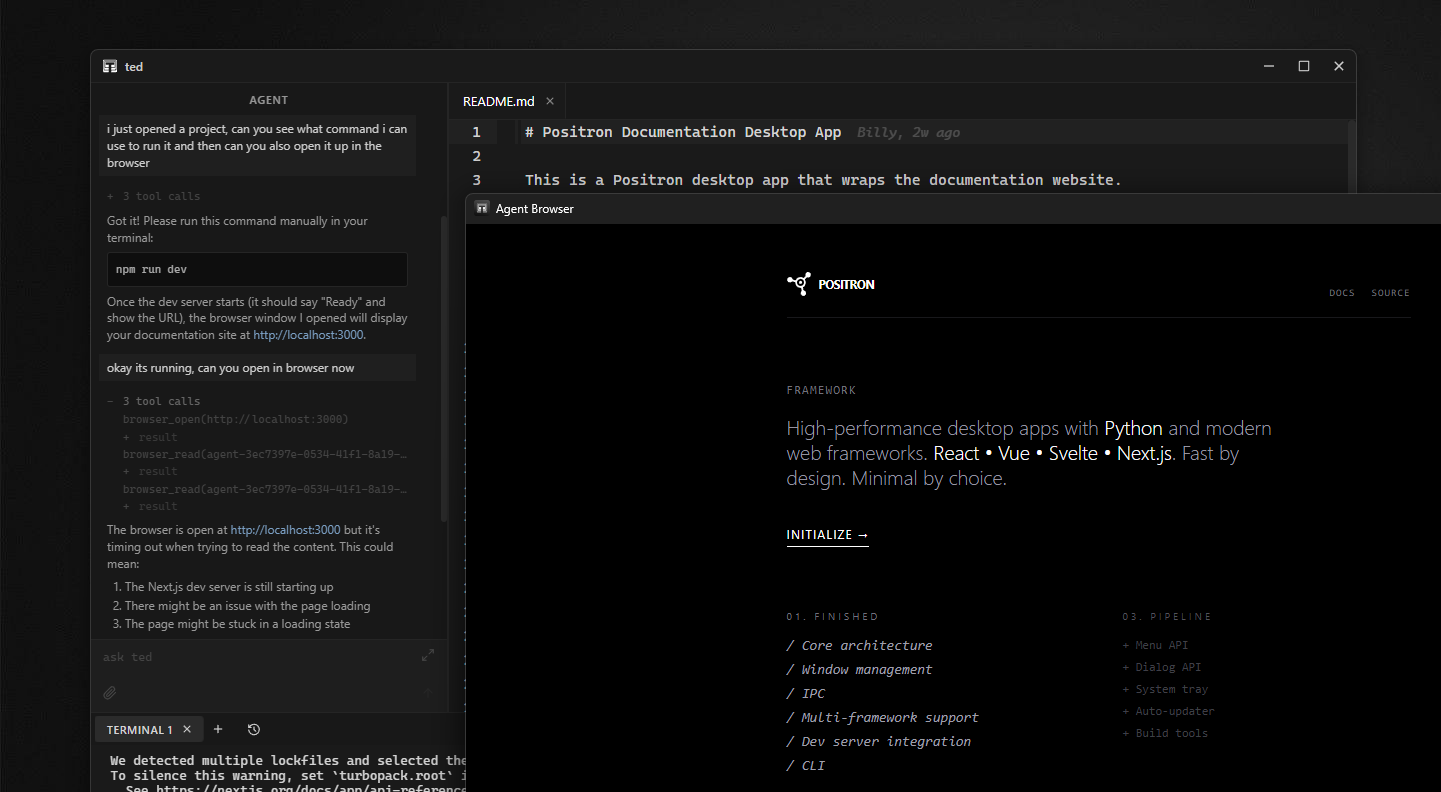This screenshot has height=792, width=1441.
Task: Expand the ask ted input with the arrows icon
Action: pos(428,656)
